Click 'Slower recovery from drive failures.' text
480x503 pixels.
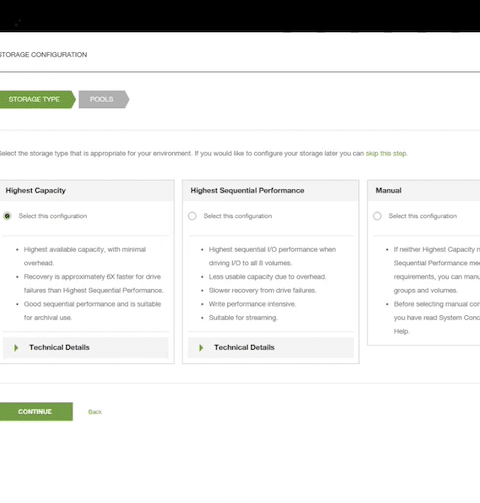(x=262, y=290)
